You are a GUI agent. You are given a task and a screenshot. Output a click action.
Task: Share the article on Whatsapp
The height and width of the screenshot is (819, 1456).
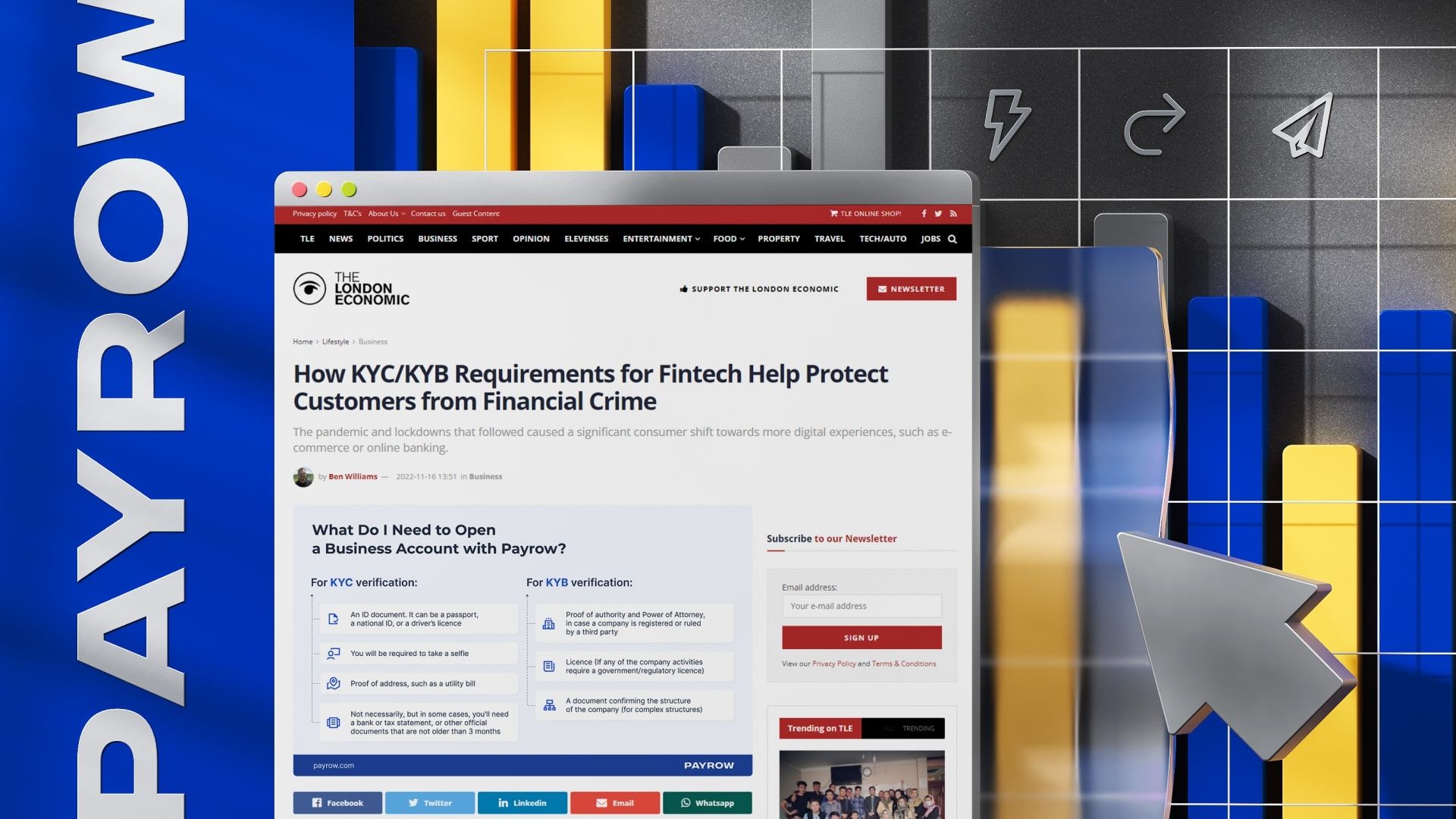tap(708, 803)
